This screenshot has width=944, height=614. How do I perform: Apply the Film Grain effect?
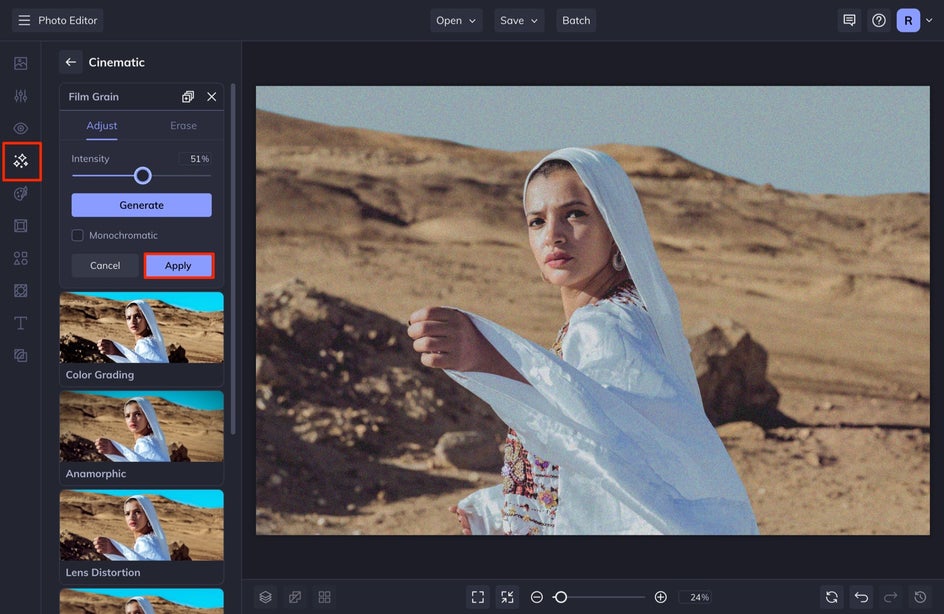(x=178, y=265)
